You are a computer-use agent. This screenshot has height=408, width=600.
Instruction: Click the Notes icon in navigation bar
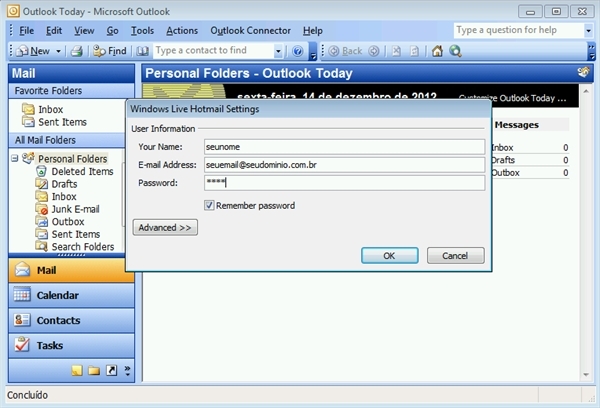pyautogui.click(x=77, y=370)
